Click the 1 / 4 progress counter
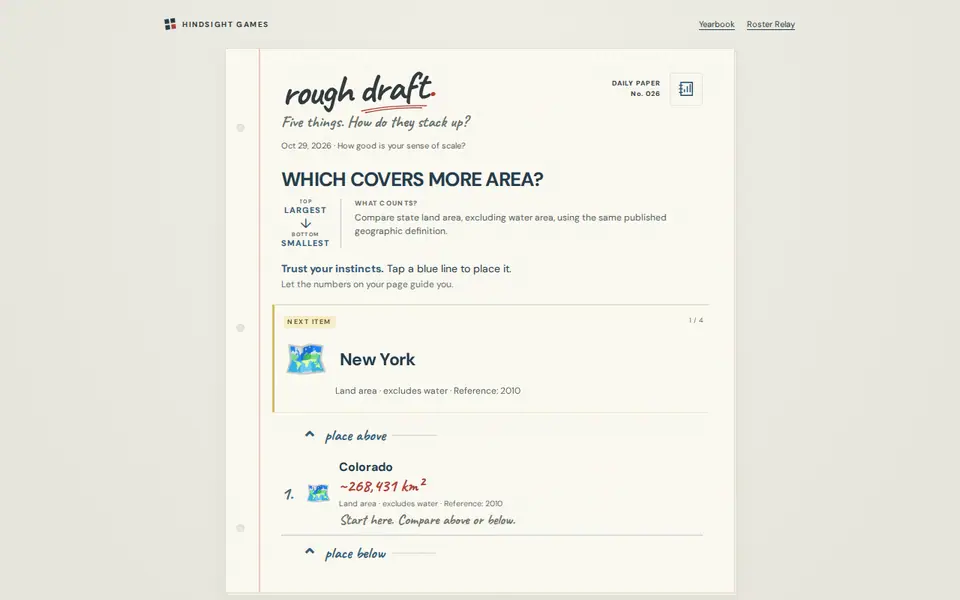The image size is (960, 600). click(x=696, y=320)
